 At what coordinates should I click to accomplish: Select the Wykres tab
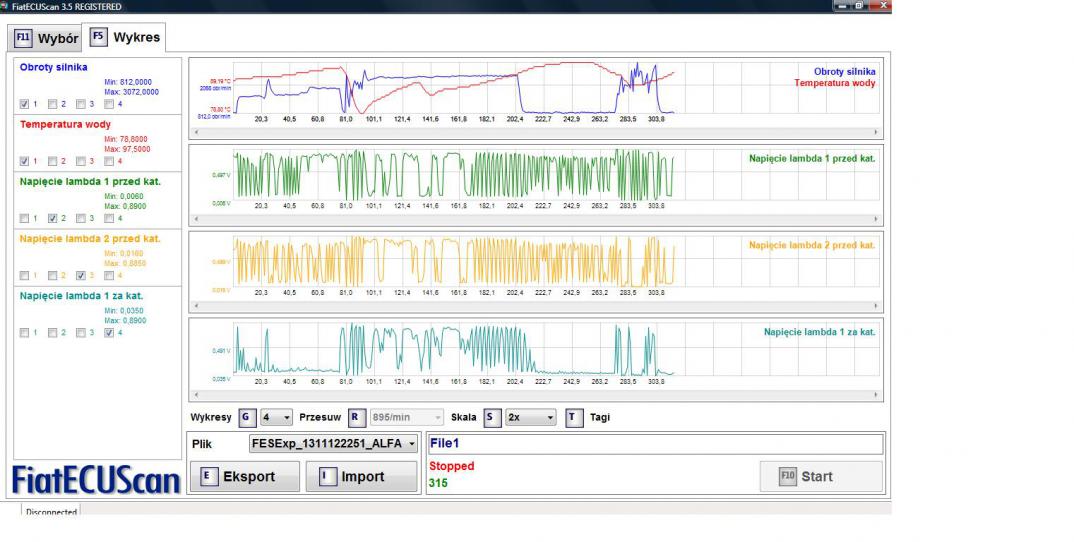pyautogui.click(x=126, y=37)
